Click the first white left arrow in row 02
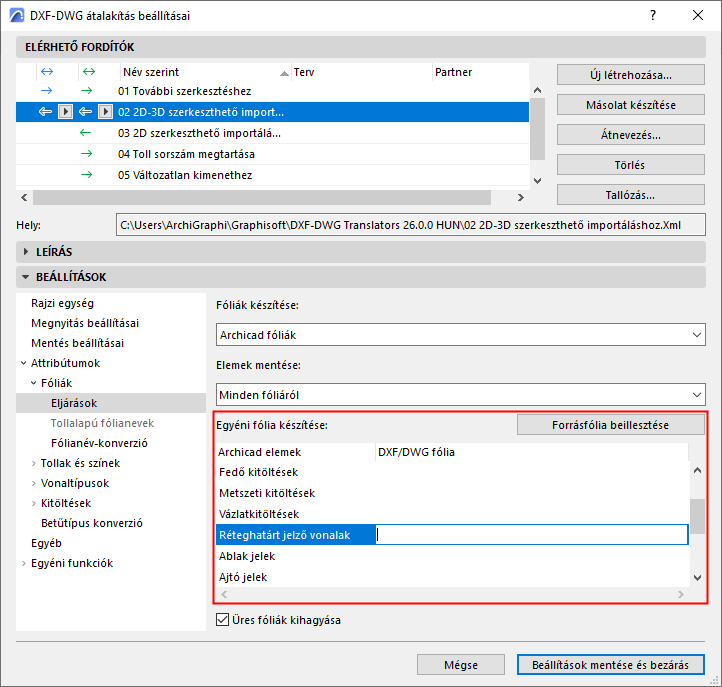722x687 pixels. (45, 112)
